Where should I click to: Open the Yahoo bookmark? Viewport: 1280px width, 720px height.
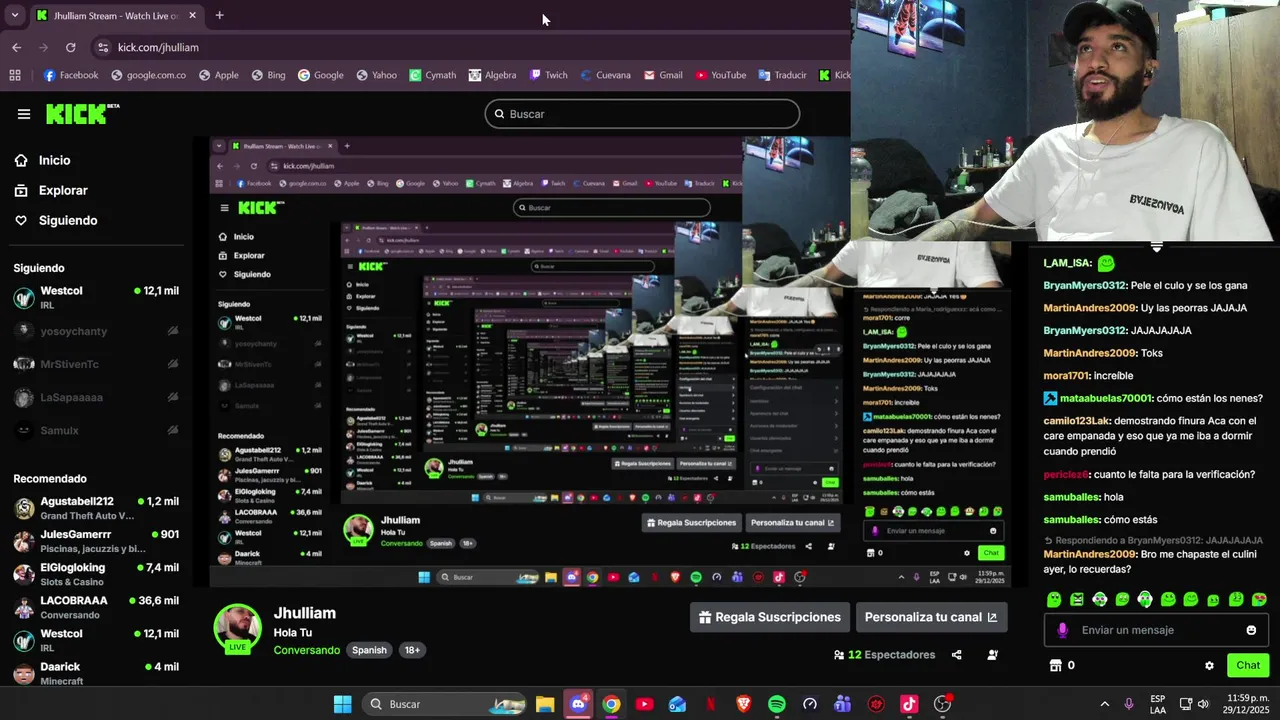(x=376, y=75)
